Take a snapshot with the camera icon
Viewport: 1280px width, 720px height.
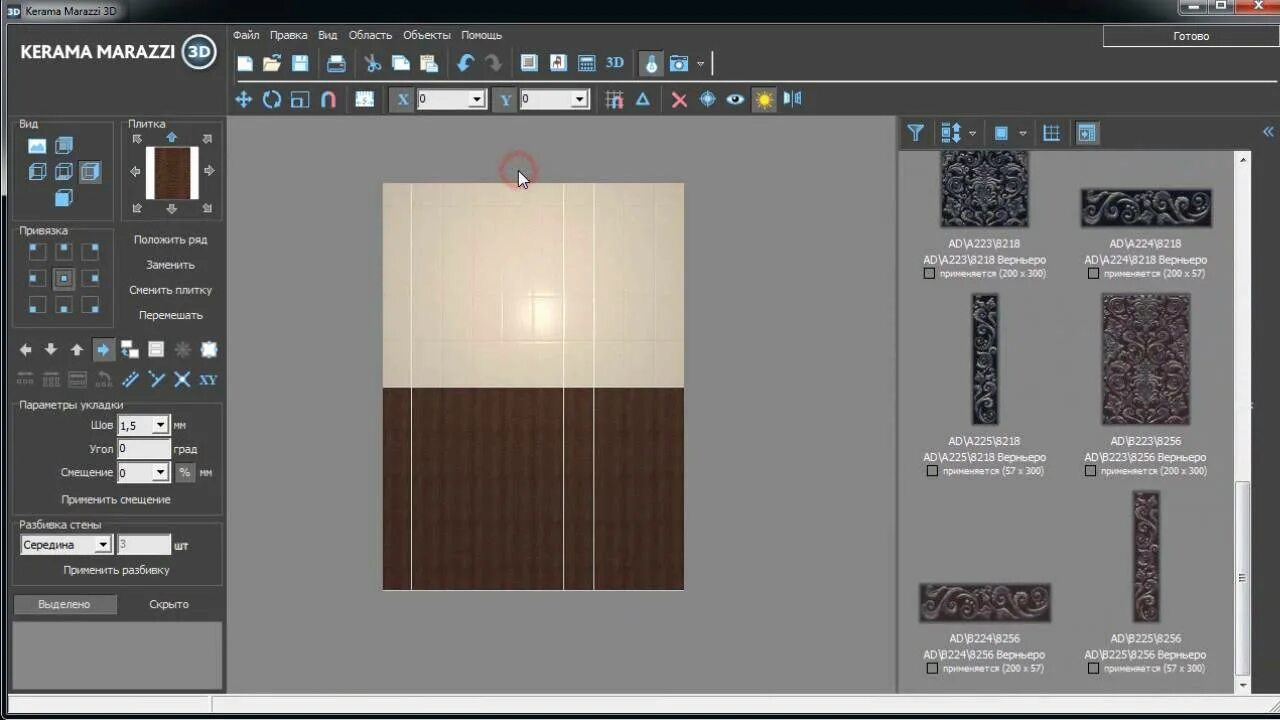(x=679, y=63)
